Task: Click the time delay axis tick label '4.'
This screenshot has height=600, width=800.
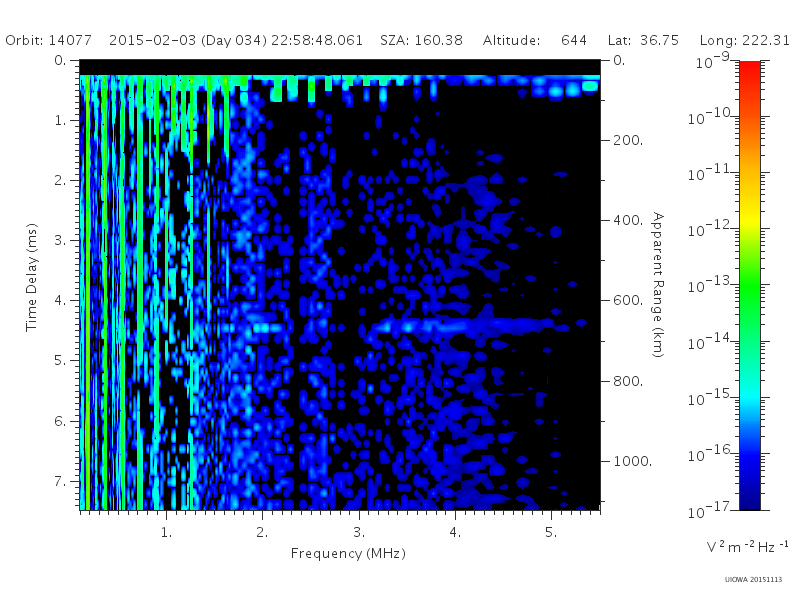Action: point(61,301)
